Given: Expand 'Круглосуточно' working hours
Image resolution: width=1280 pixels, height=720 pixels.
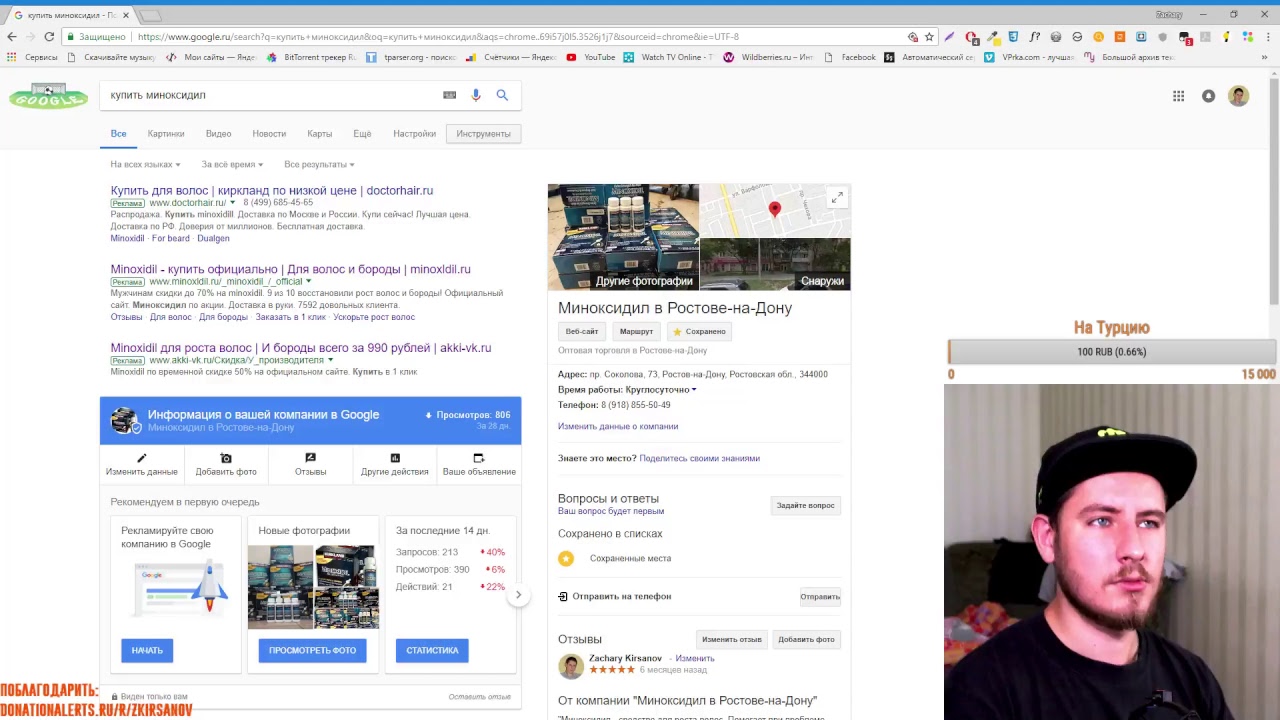Looking at the screenshot, I should (x=661, y=389).
